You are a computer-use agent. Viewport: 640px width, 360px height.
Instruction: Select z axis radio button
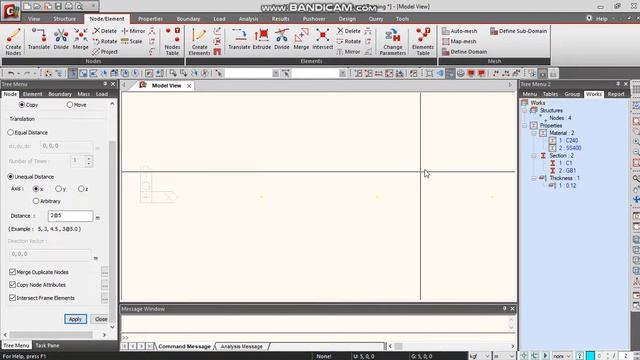click(81, 189)
